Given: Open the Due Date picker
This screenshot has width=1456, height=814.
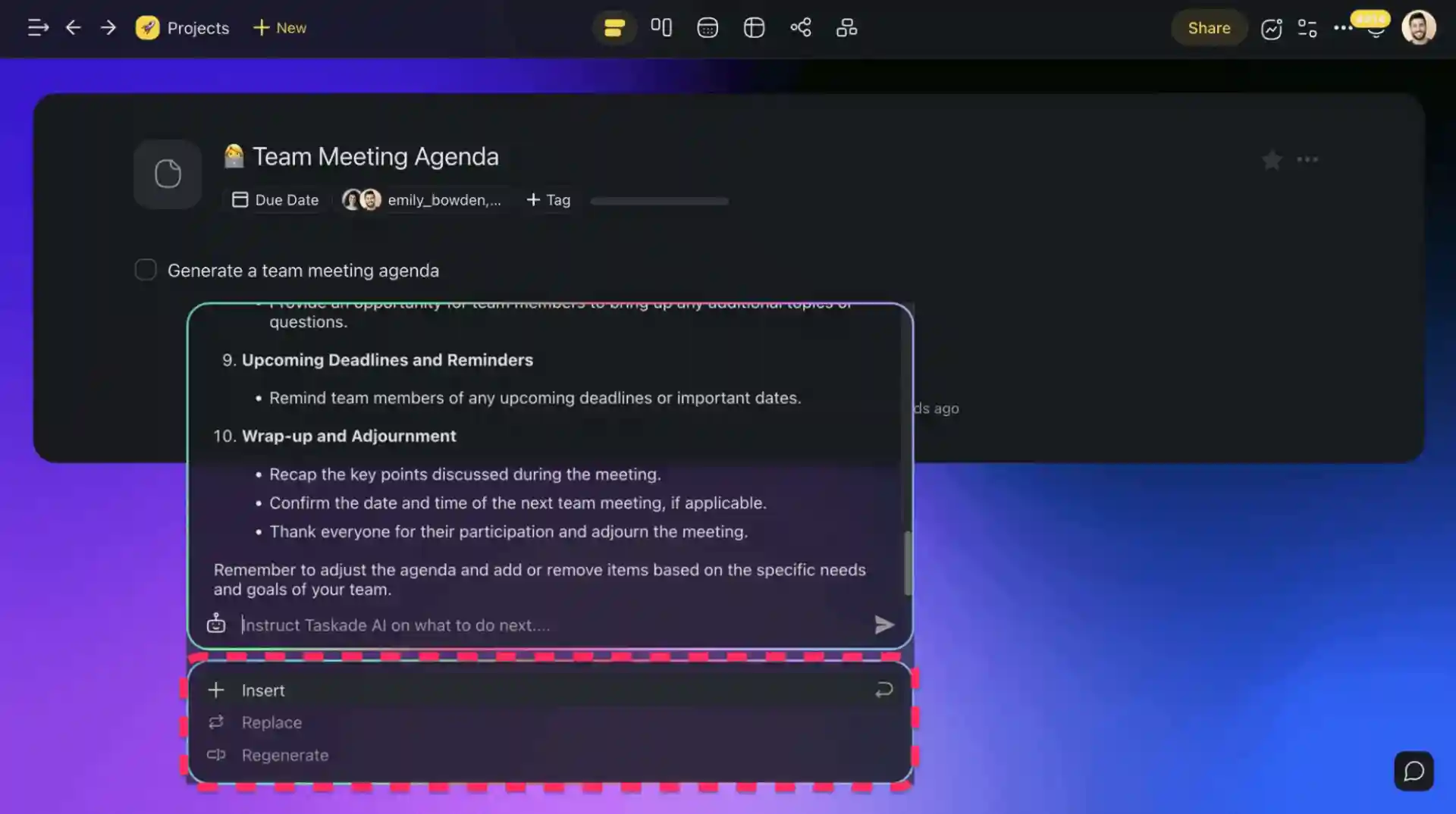Looking at the screenshot, I should pyautogui.click(x=275, y=200).
